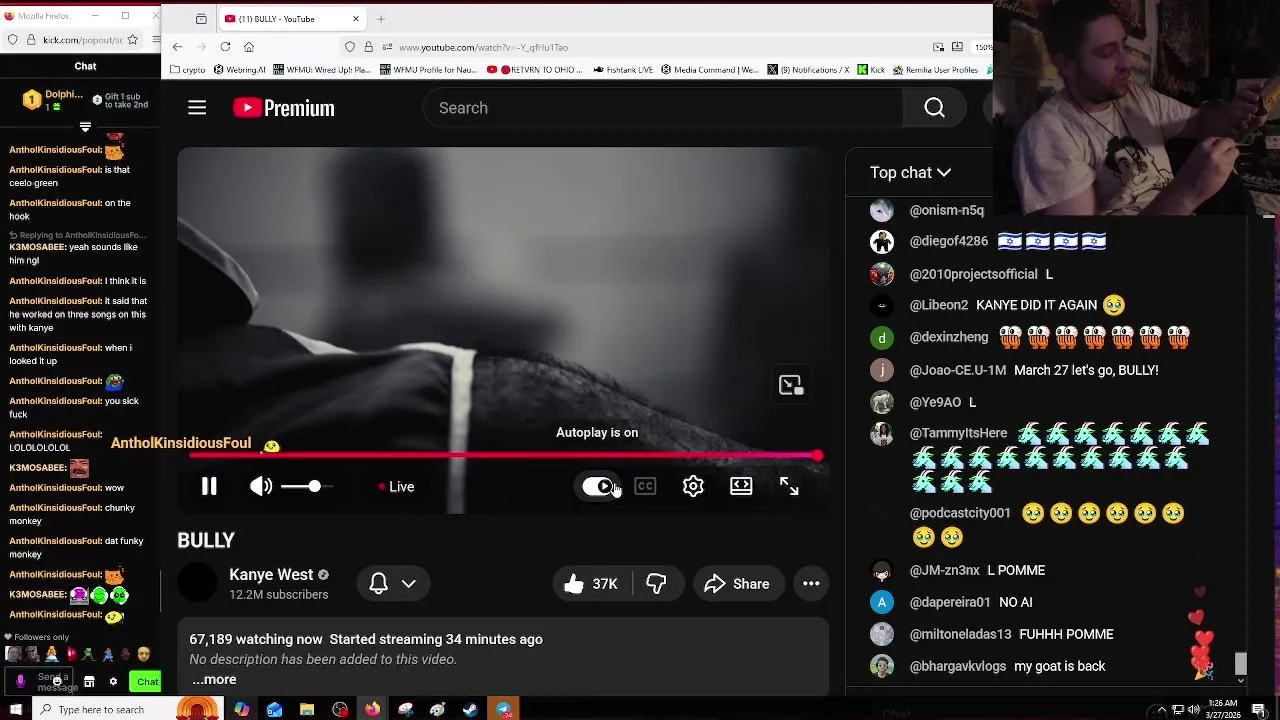Open Steam from the taskbar

[470, 710]
